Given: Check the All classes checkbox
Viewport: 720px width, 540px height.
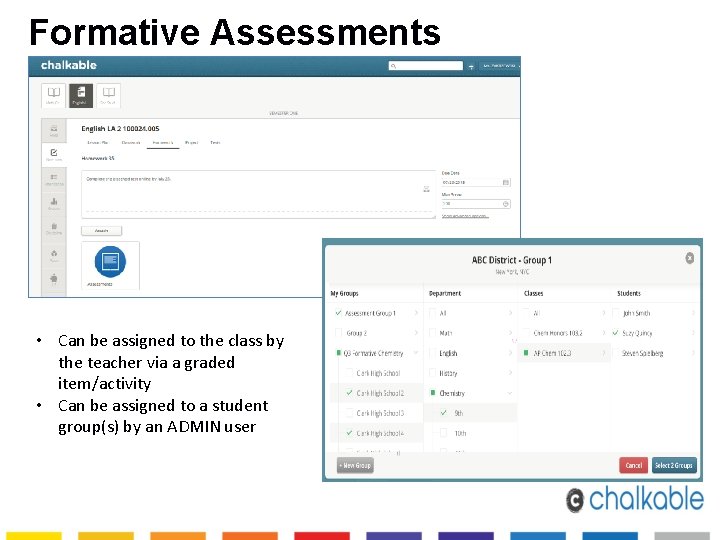Looking at the screenshot, I should (526, 313).
